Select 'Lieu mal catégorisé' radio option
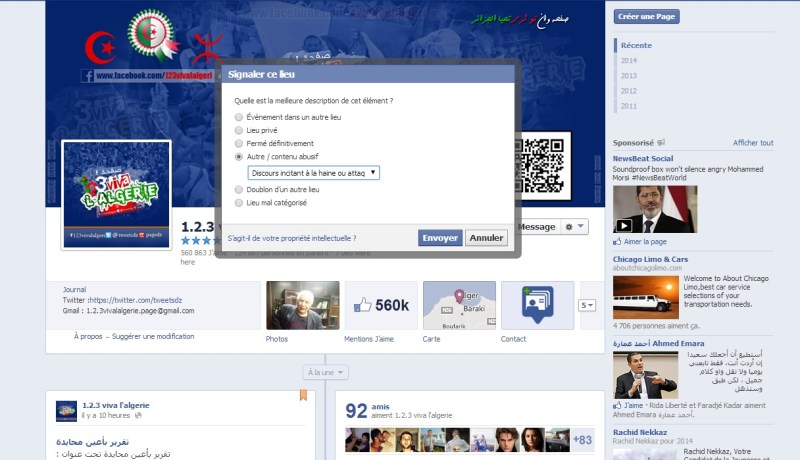The height and width of the screenshot is (460, 800). [238, 203]
